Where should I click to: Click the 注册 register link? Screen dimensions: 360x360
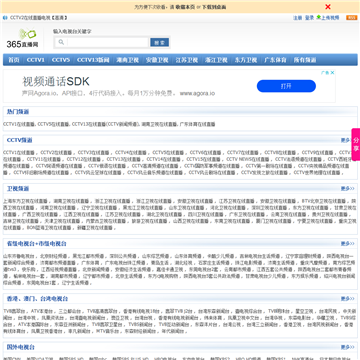tap(297, 18)
